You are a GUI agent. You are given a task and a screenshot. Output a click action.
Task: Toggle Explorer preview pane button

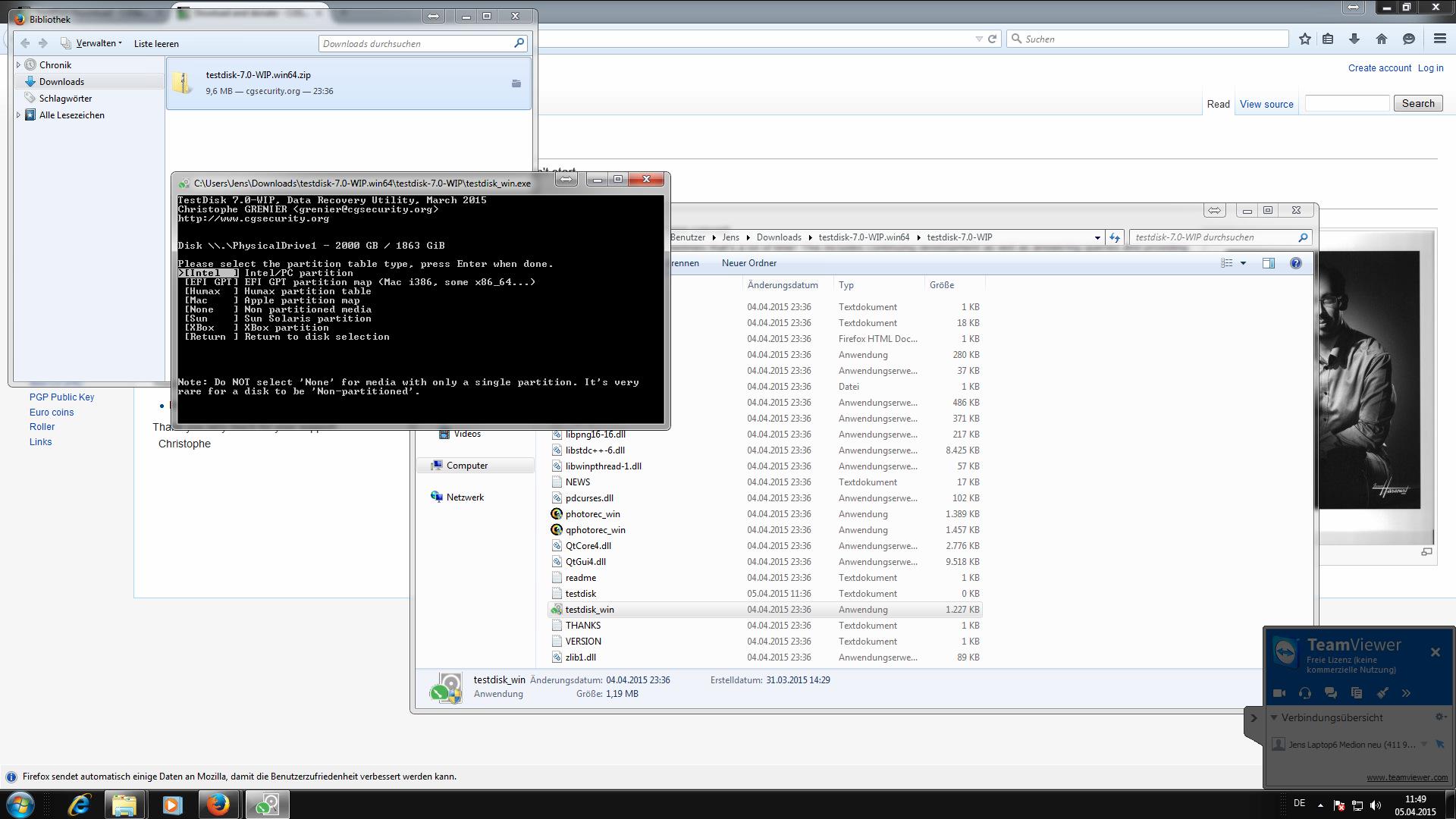(x=1268, y=263)
